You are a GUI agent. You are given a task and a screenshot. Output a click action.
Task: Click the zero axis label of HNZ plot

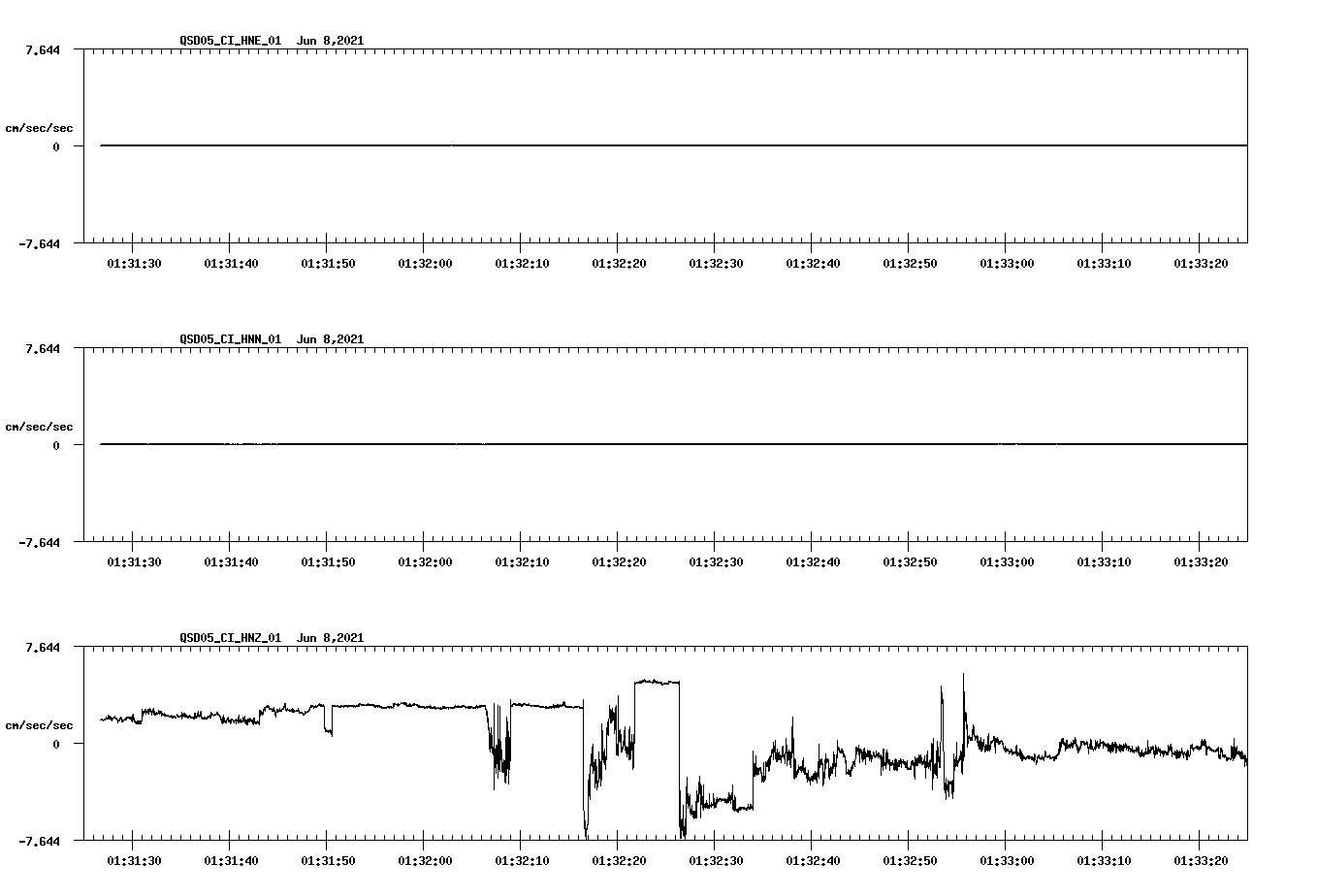56,744
